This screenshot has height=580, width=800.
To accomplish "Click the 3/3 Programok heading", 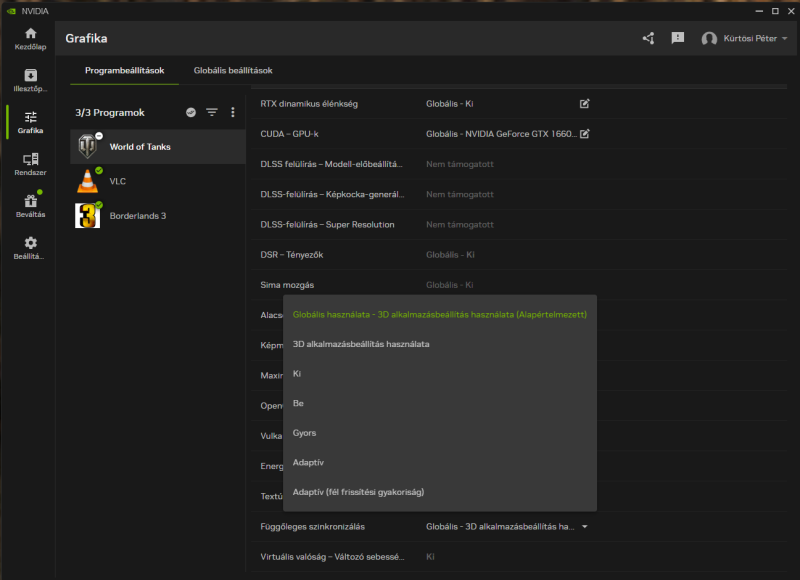I will [110, 112].
